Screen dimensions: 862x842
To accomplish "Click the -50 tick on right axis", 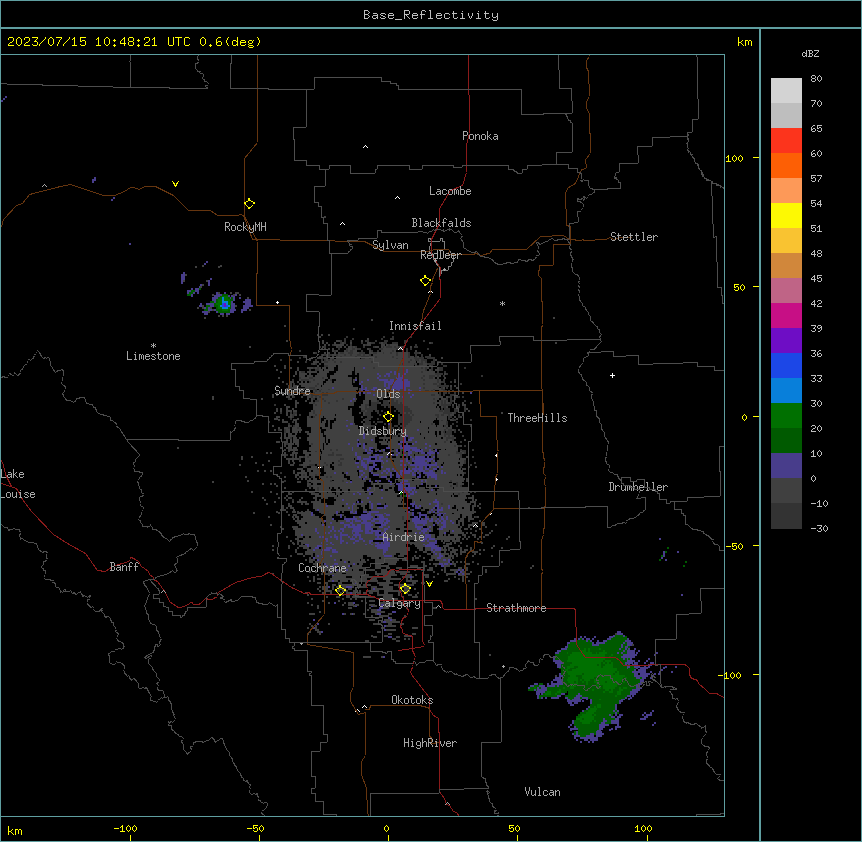I will coord(734,546).
